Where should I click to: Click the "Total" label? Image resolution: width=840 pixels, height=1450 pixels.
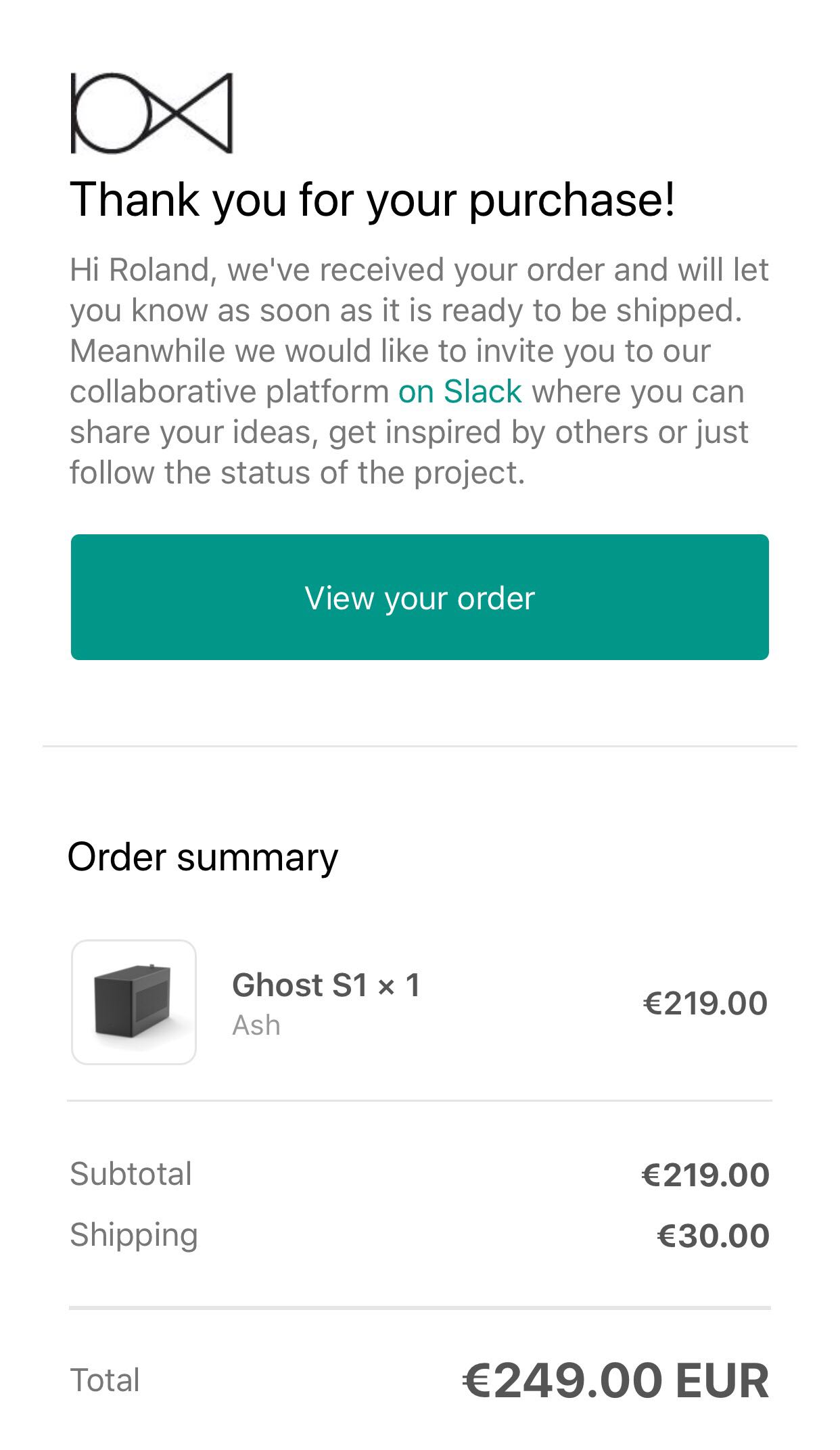point(105,1380)
